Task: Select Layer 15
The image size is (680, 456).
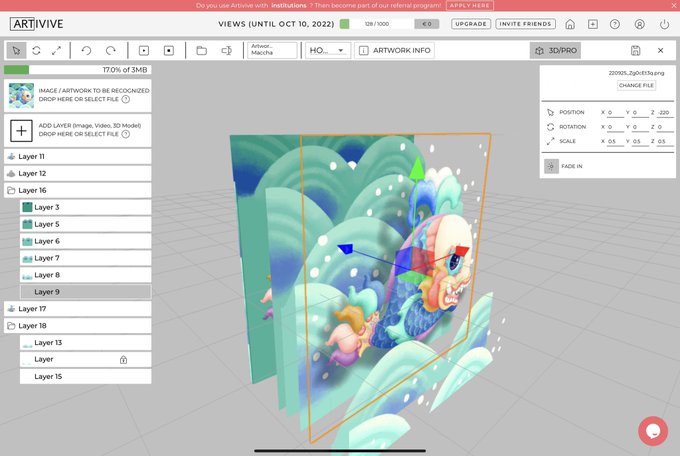Action: [85, 377]
